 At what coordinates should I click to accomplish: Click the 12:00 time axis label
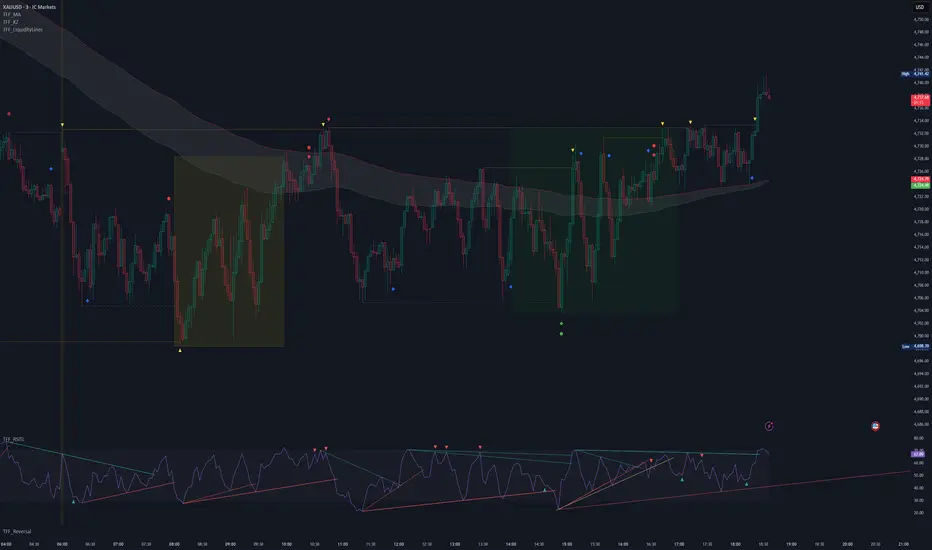click(399, 544)
